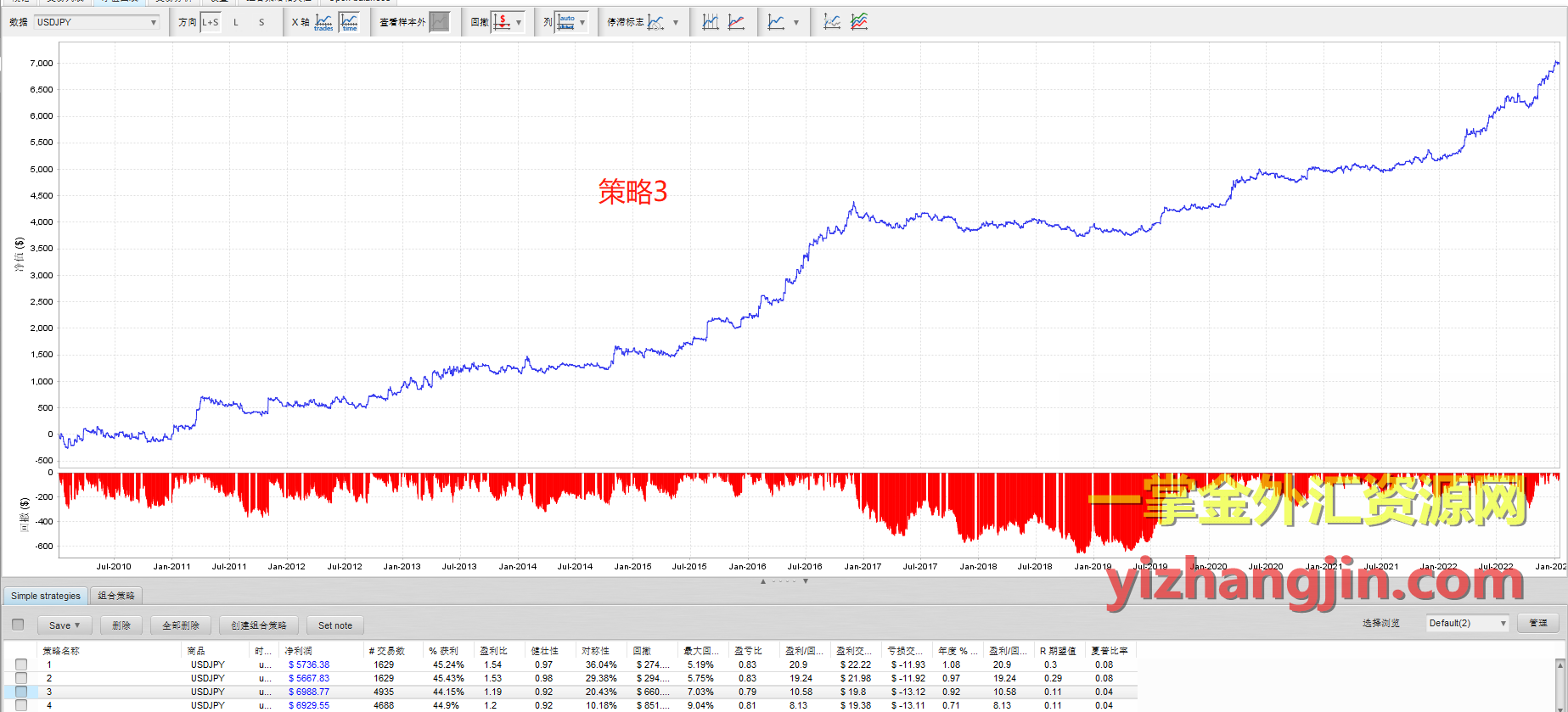1568x712 pixels.
Task: Click the multi-colored lines chart icon
Action: [x=859, y=22]
